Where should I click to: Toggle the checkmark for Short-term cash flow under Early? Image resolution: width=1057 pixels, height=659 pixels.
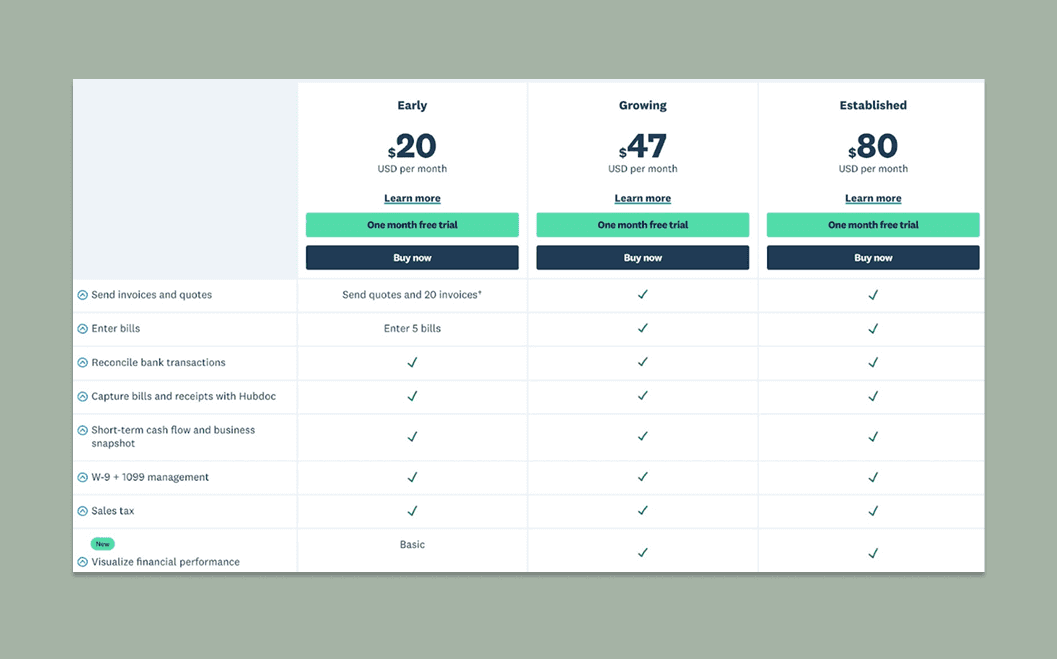pyautogui.click(x=412, y=437)
